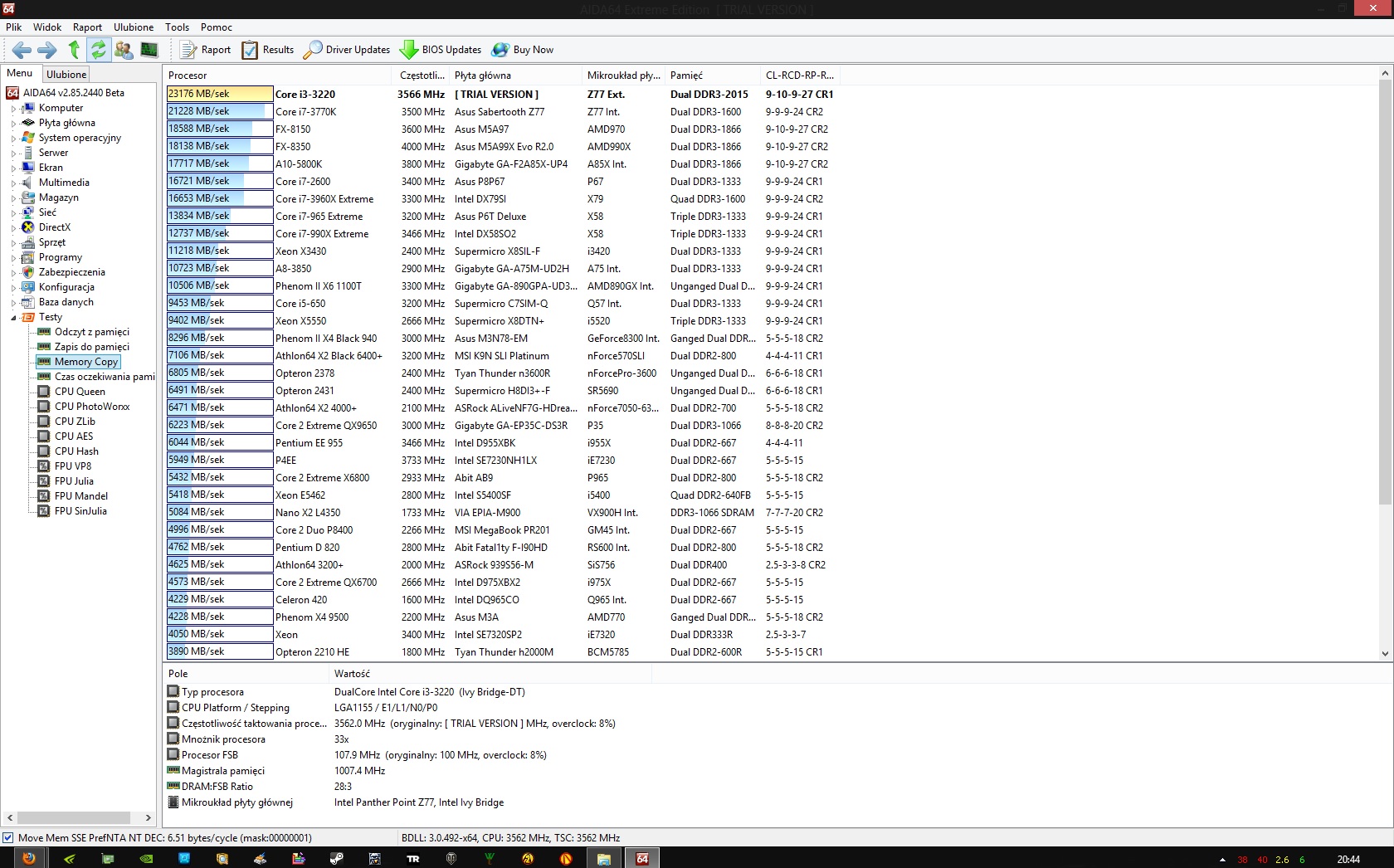Refresh the benchmark with the green arrows icon
The width and height of the screenshot is (1394, 868).
(x=99, y=50)
